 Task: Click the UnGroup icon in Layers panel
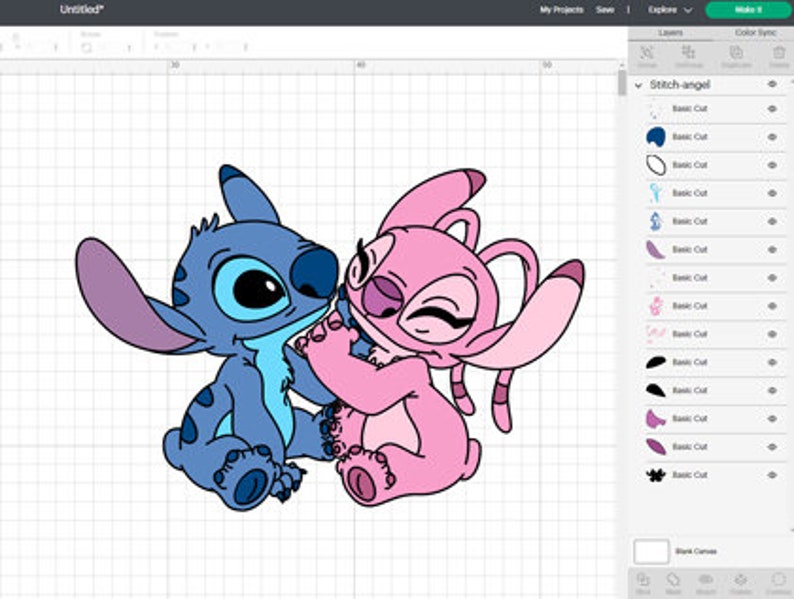688,53
